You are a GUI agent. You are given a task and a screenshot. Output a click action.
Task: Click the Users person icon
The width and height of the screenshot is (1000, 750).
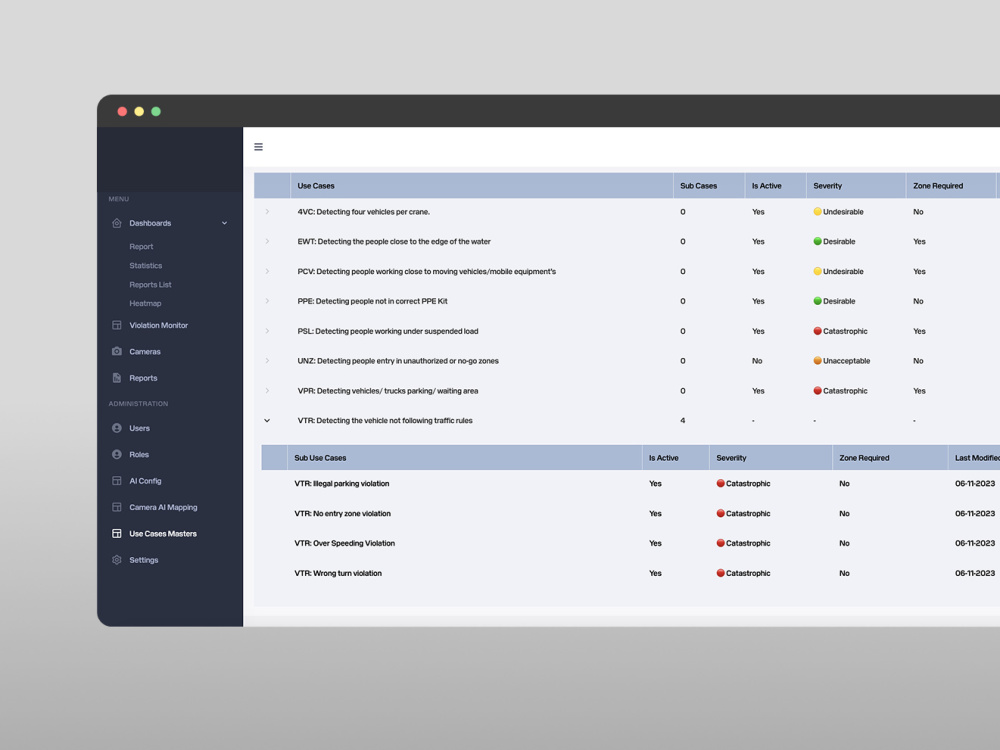click(x=117, y=428)
